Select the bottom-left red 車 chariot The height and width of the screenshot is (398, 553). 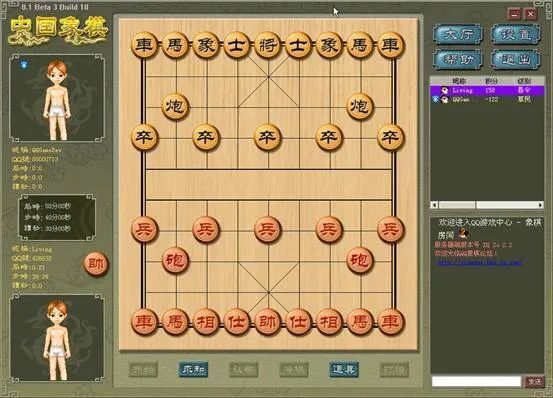[144, 322]
